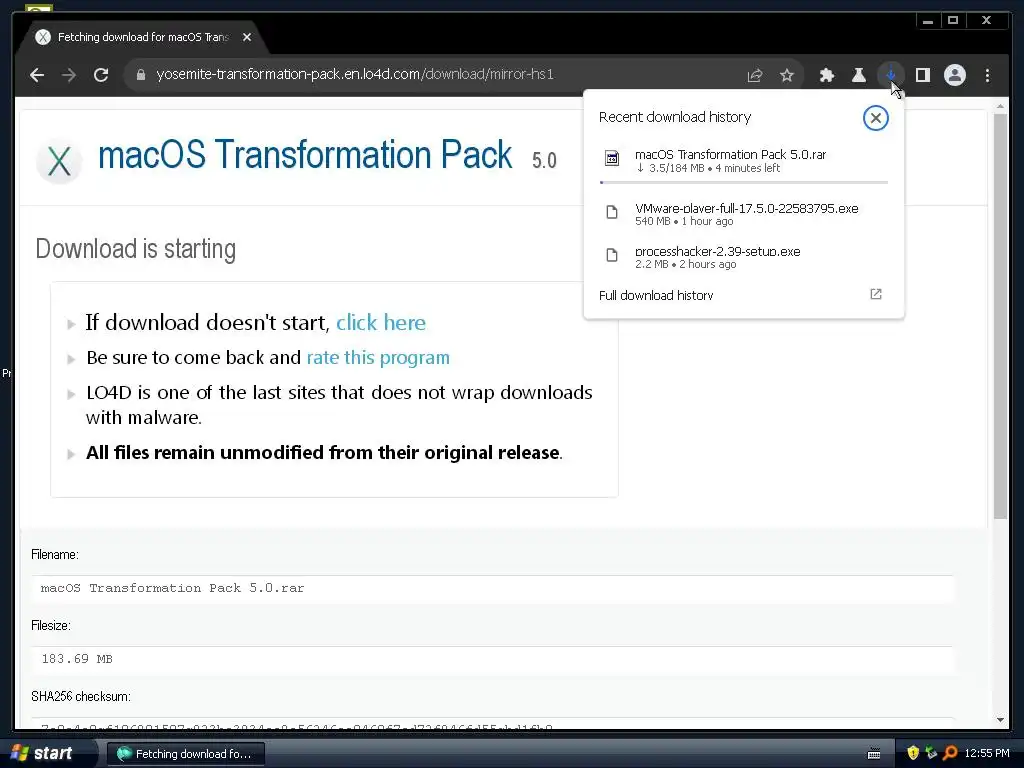This screenshot has height=768, width=1024.
Task: Click the security shield tray icon
Action: [912, 753]
